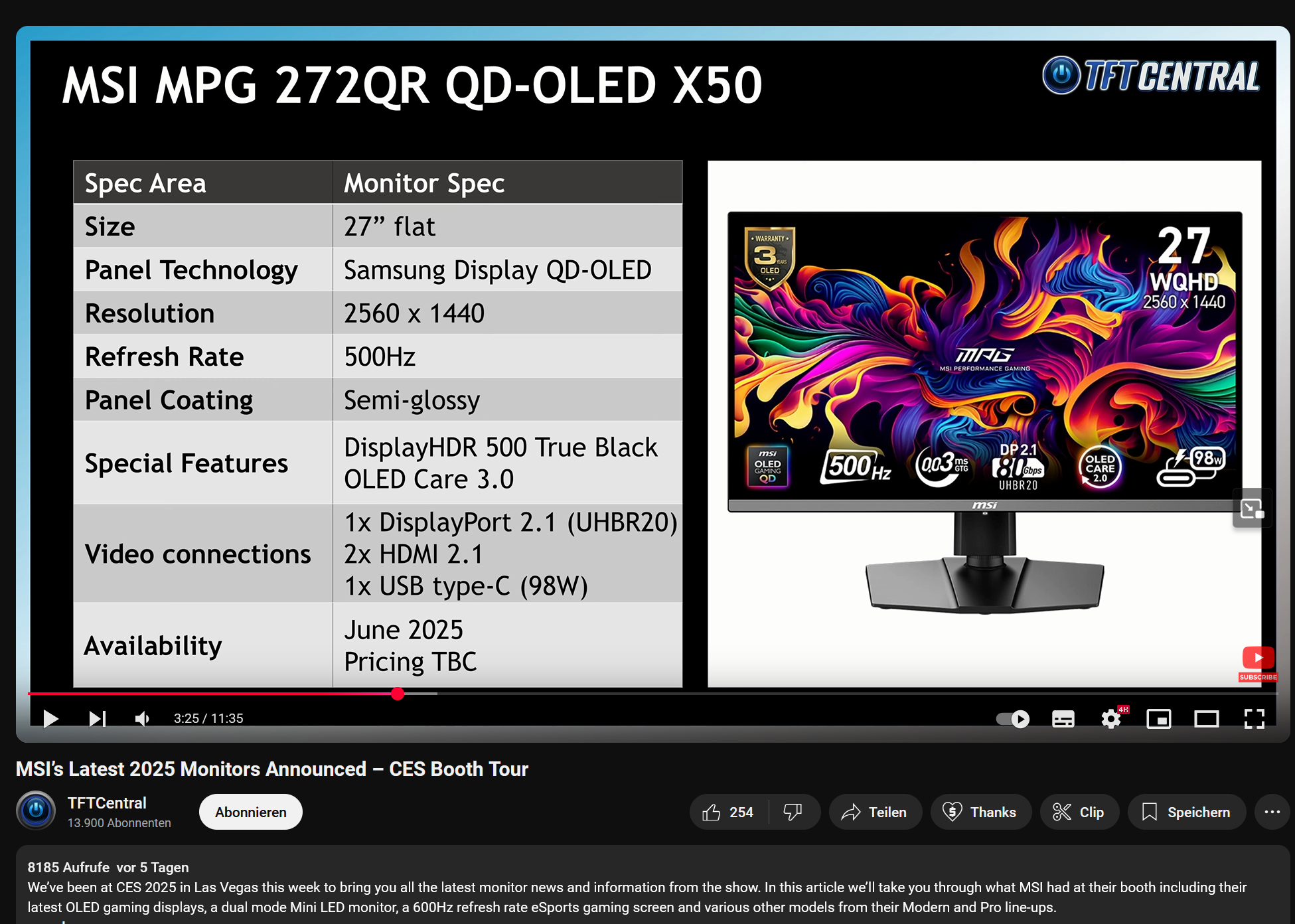This screenshot has width=1295, height=924.
Task: Seek using the red progress bar
Action: point(398,694)
